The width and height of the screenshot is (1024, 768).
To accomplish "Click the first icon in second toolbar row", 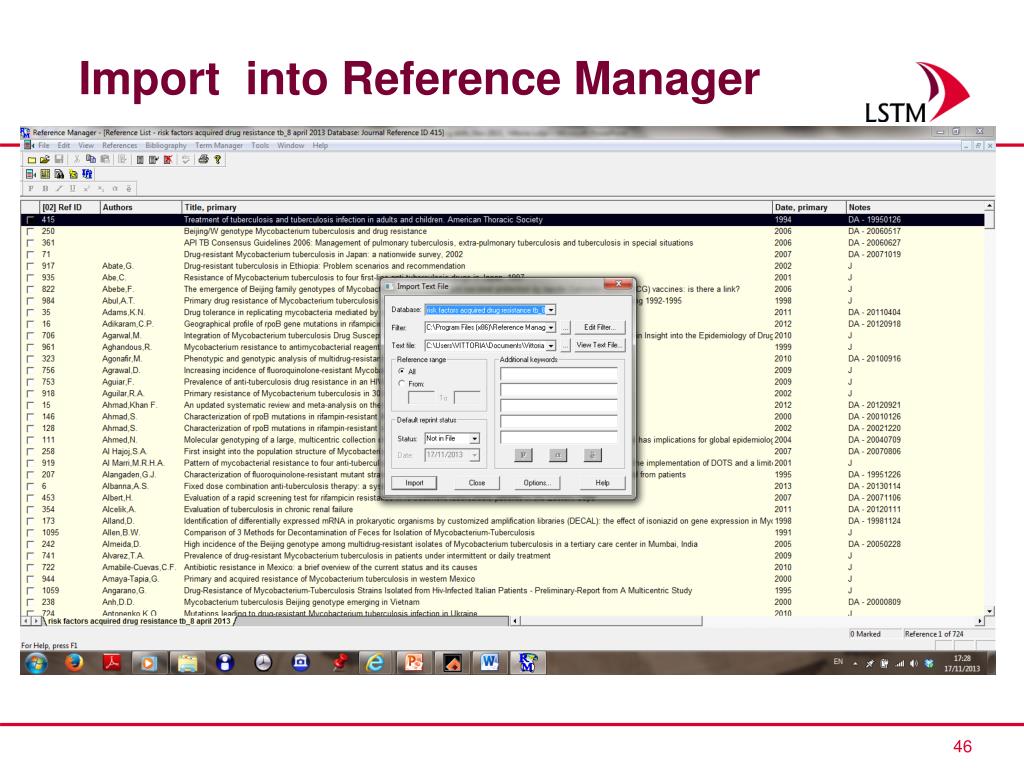I will click(x=31, y=174).
